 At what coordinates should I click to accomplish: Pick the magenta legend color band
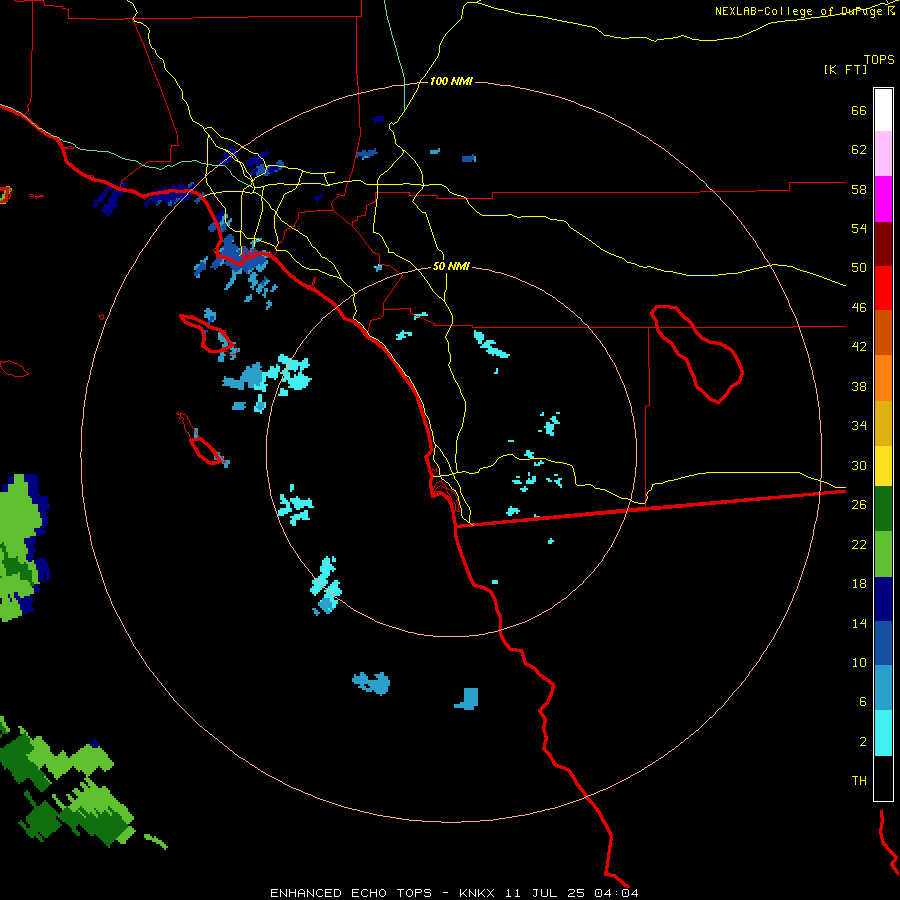click(883, 199)
